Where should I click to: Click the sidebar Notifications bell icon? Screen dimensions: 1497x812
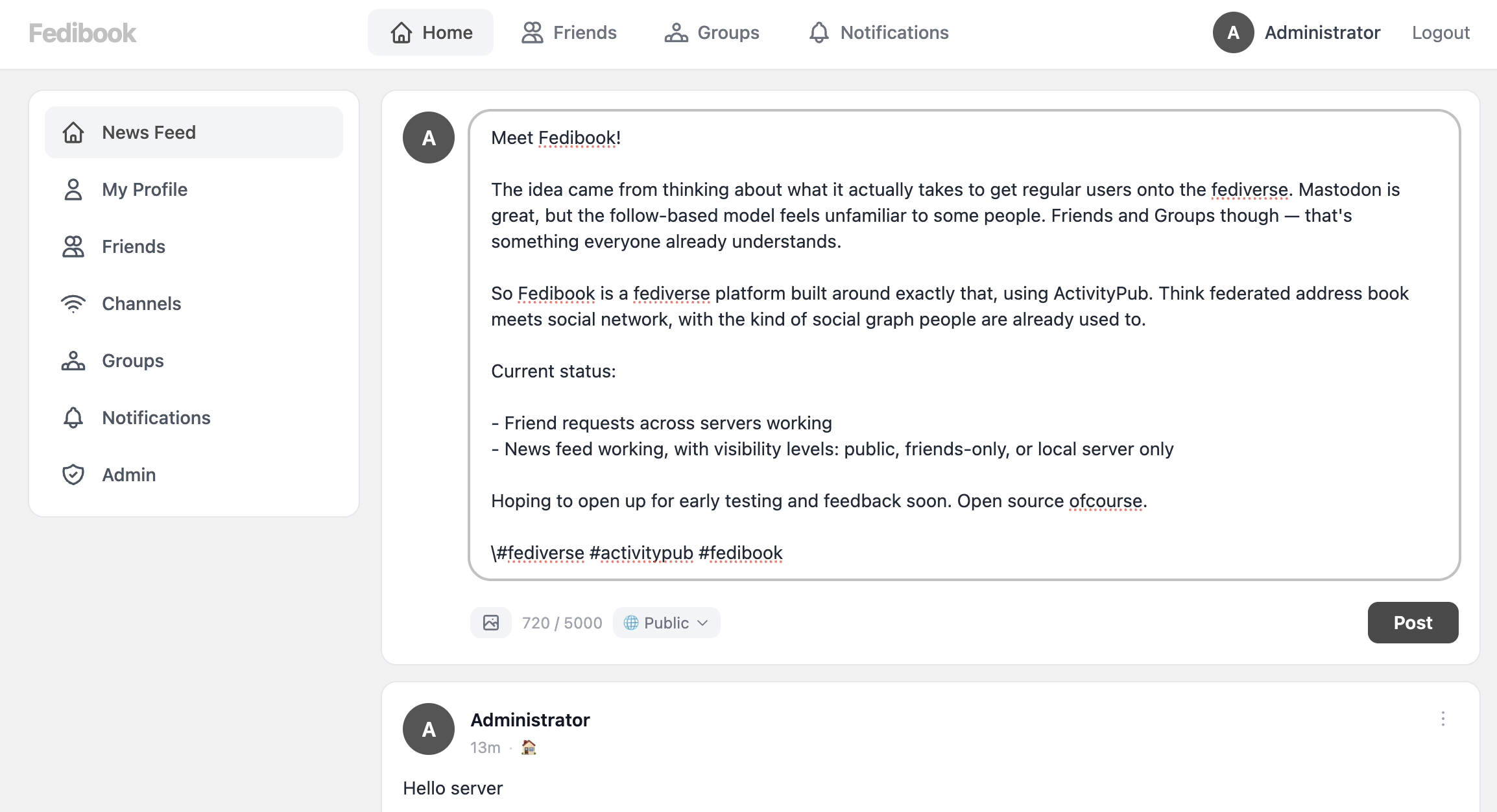point(73,418)
